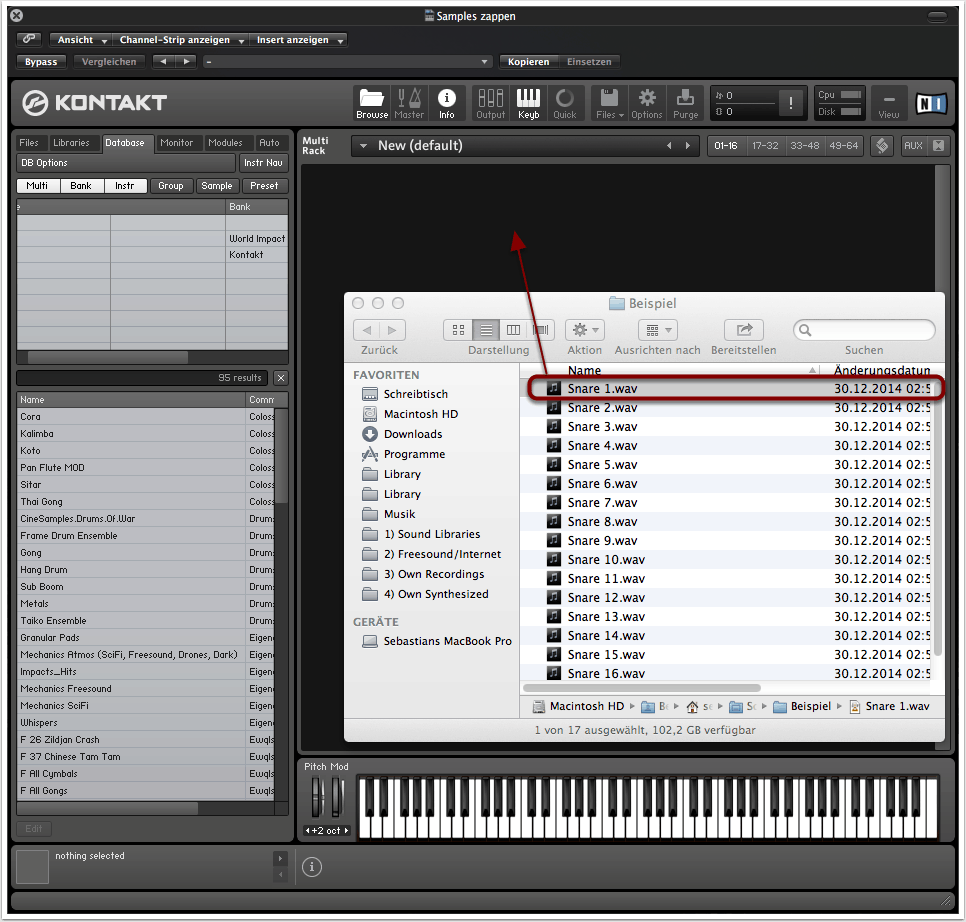The image size is (966, 922).
Task: Toggle the Sample filter in database
Action: tap(216, 186)
